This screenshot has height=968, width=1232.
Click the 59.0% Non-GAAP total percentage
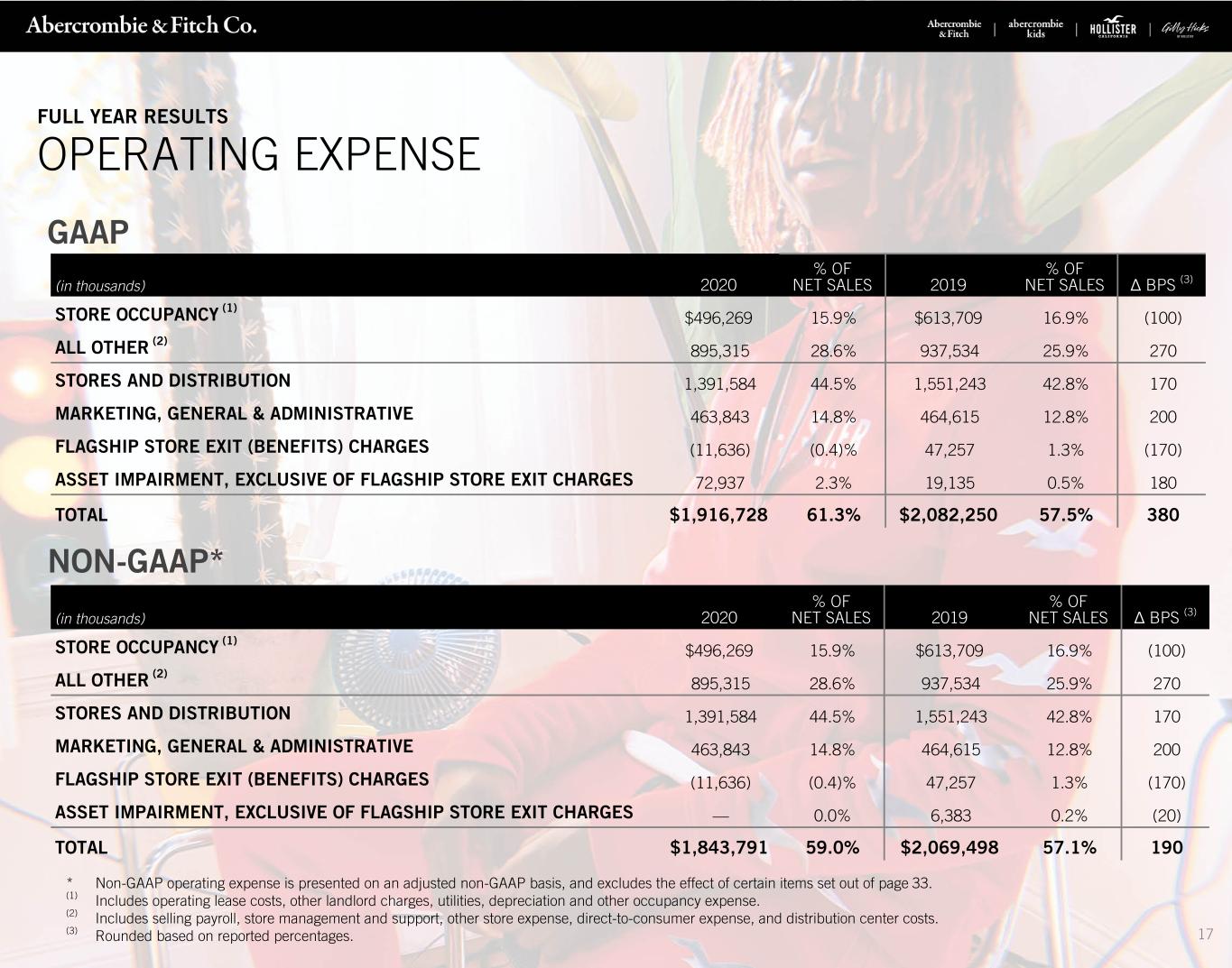(832, 848)
